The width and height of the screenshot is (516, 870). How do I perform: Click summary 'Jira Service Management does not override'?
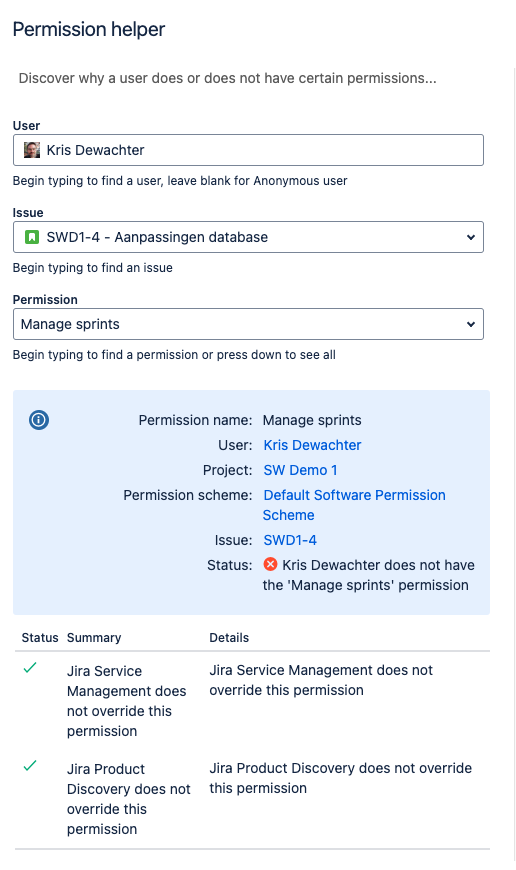[x=127, y=701]
